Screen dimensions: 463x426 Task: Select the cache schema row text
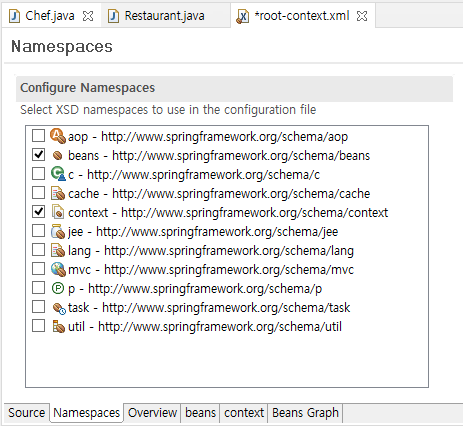219,194
